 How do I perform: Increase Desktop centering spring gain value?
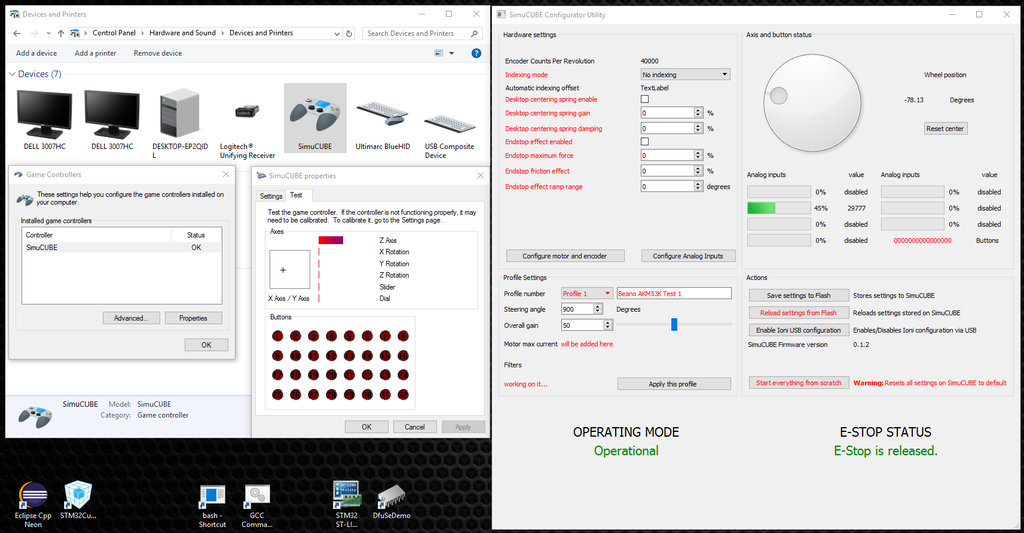(x=698, y=110)
